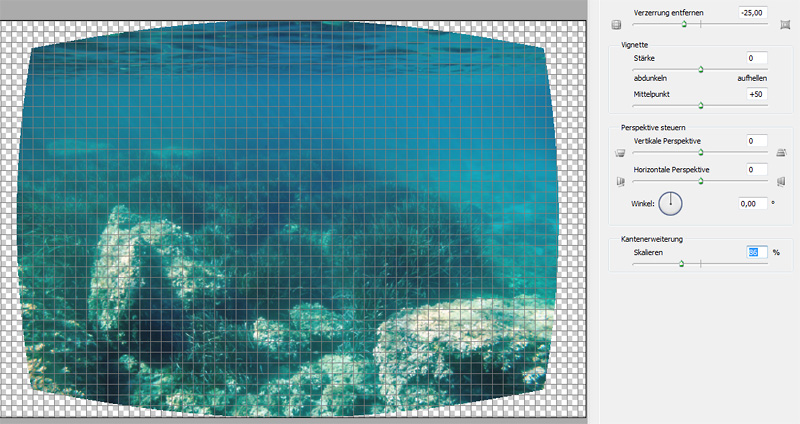Click the right vertical perspective icon
This screenshot has height=424, width=800.
click(781, 153)
